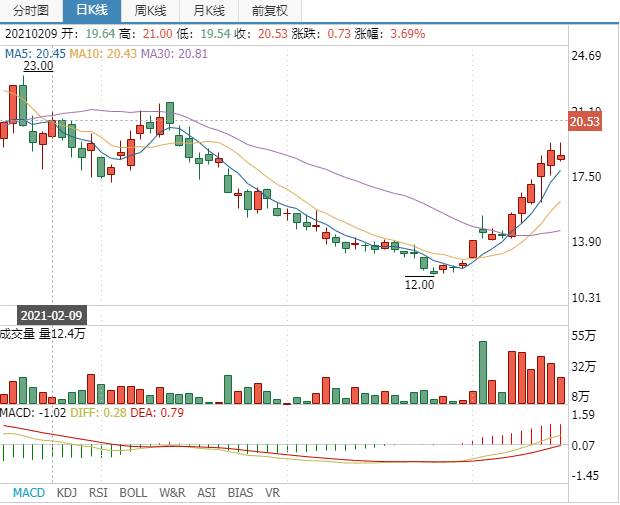Image resolution: width=620 pixels, height=505 pixels.
Task: Click the 23.00 high price label
Action: [x=39, y=66]
